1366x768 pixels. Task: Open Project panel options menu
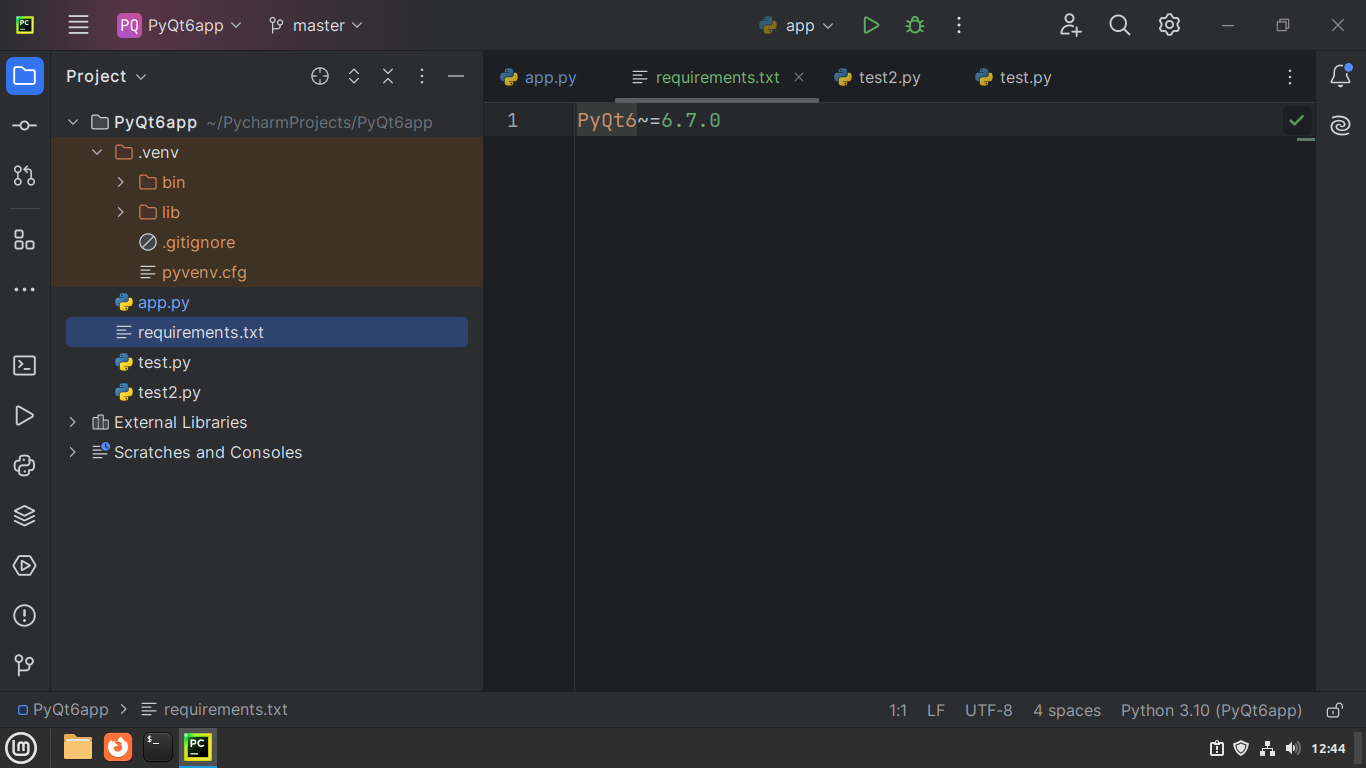[x=422, y=76]
